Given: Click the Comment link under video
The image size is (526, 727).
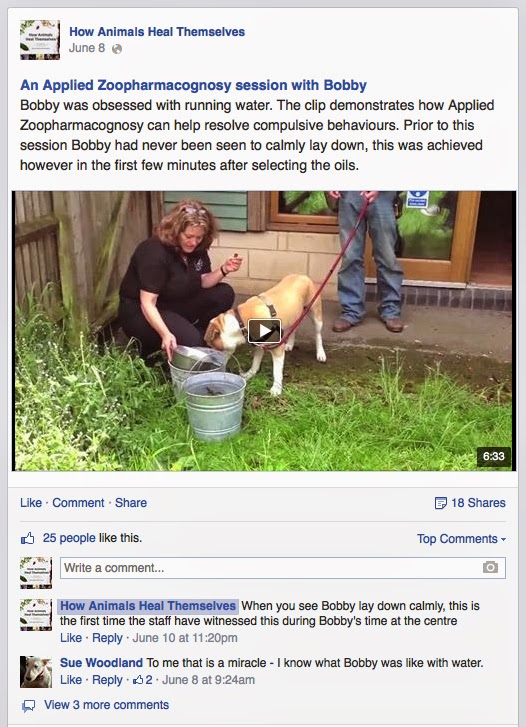Looking at the screenshot, I should [78, 503].
